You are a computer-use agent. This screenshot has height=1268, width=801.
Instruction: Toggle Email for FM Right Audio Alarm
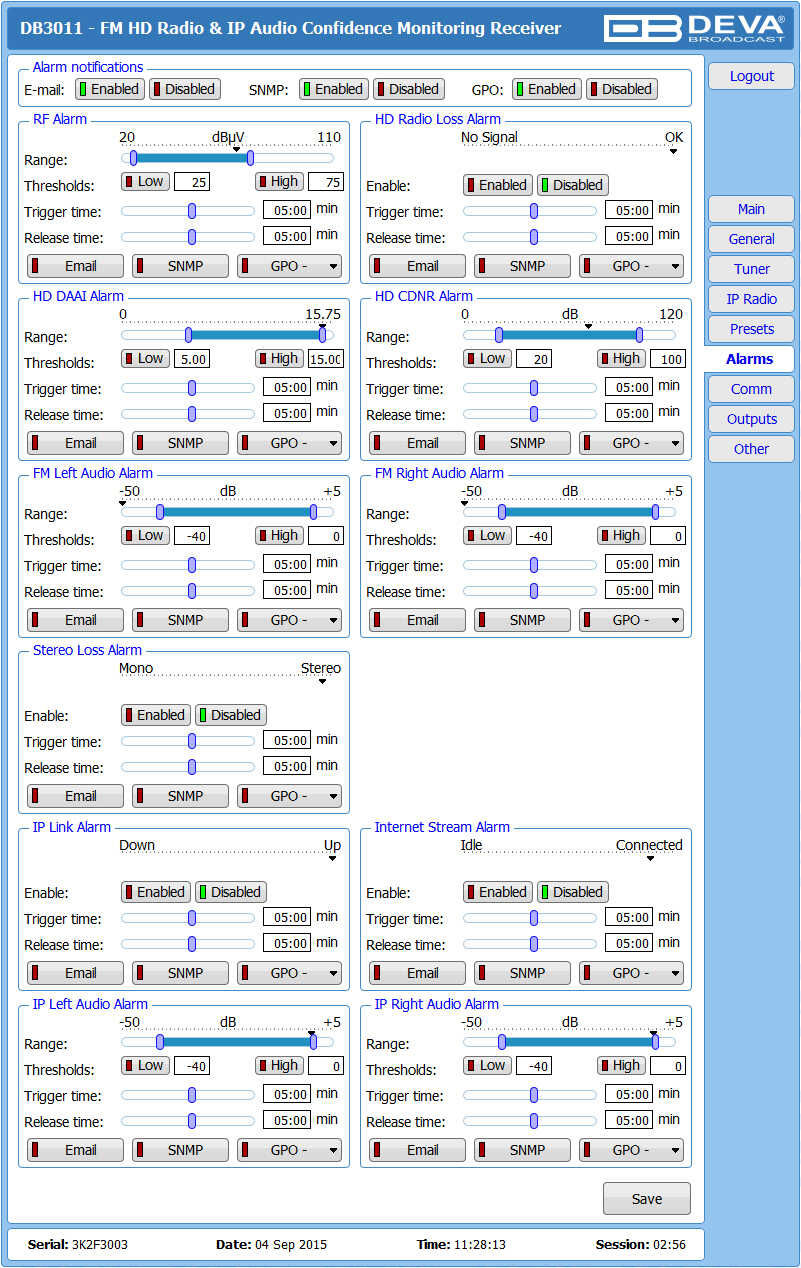coord(417,620)
